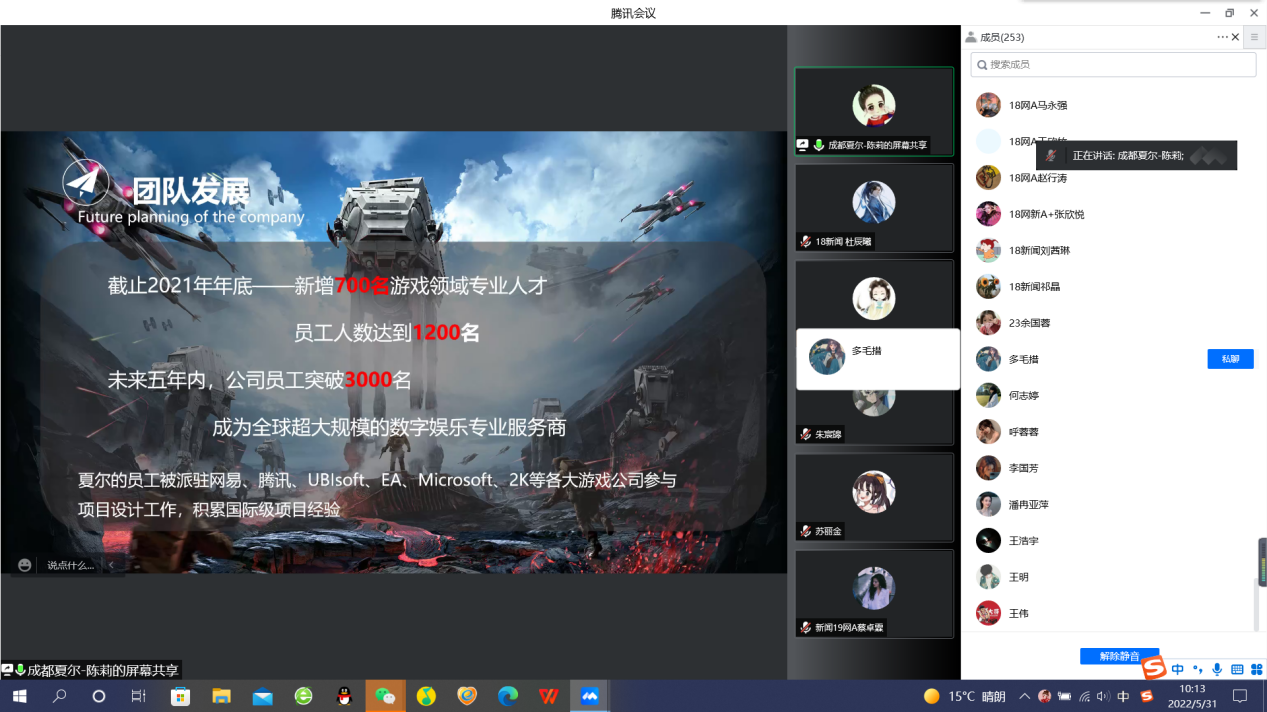The height and width of the screenshot is (712, 1267).
Task: Click 杜辰曦's video thumbnail tile
Action: (x=873, y=208)
